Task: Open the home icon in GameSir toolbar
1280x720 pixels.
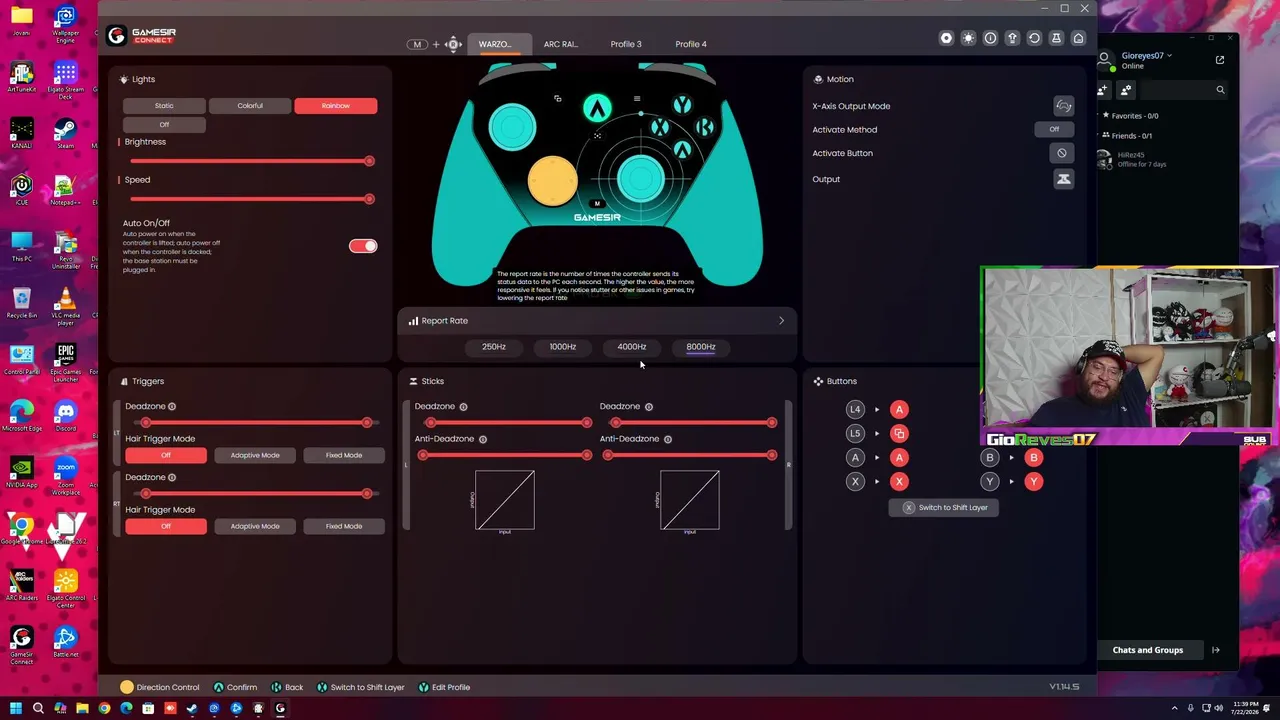Action: tap(1078, 38)
